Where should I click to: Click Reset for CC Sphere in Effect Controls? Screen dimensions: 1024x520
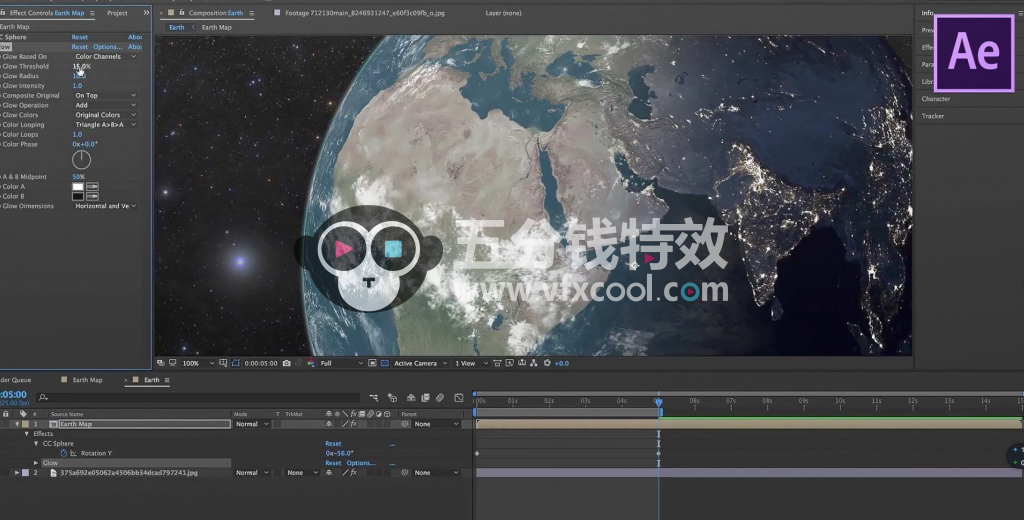click(80, 37)
